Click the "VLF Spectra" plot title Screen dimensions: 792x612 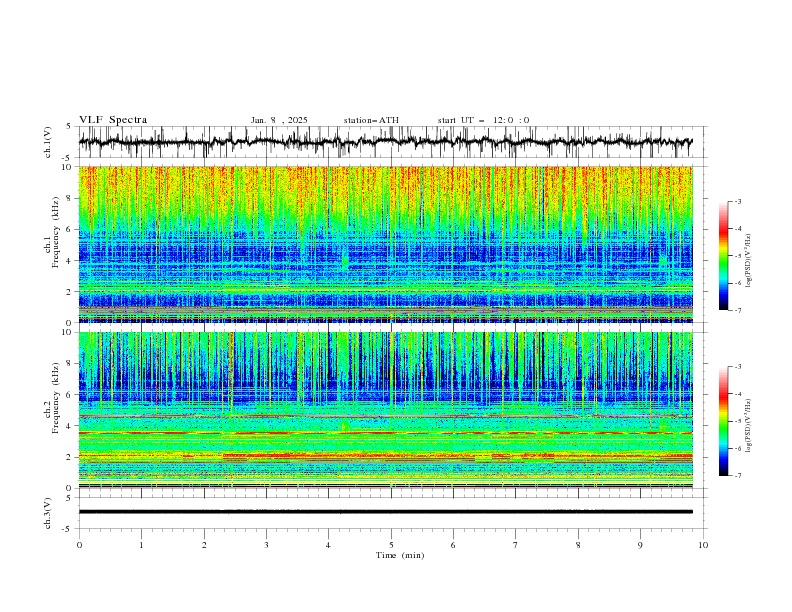coord(113,120)
